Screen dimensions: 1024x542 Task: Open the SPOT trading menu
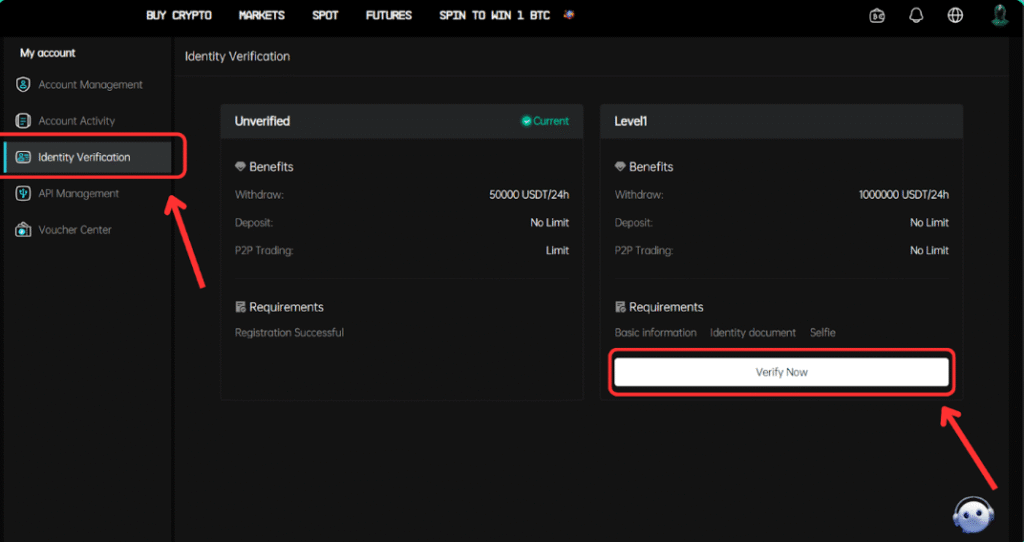pos(325,15)
